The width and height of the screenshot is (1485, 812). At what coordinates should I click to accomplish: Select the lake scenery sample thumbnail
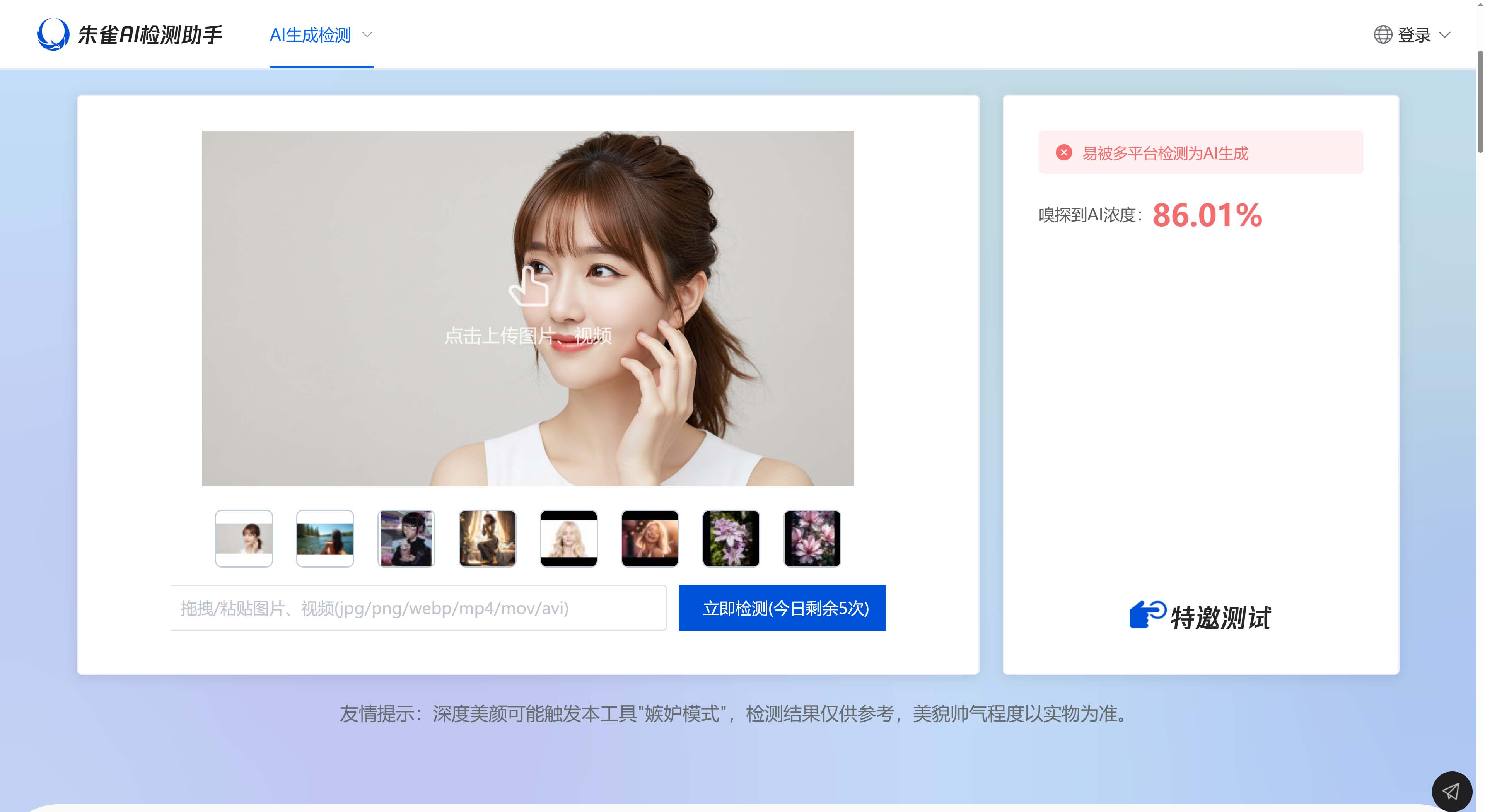pos(325,538)
